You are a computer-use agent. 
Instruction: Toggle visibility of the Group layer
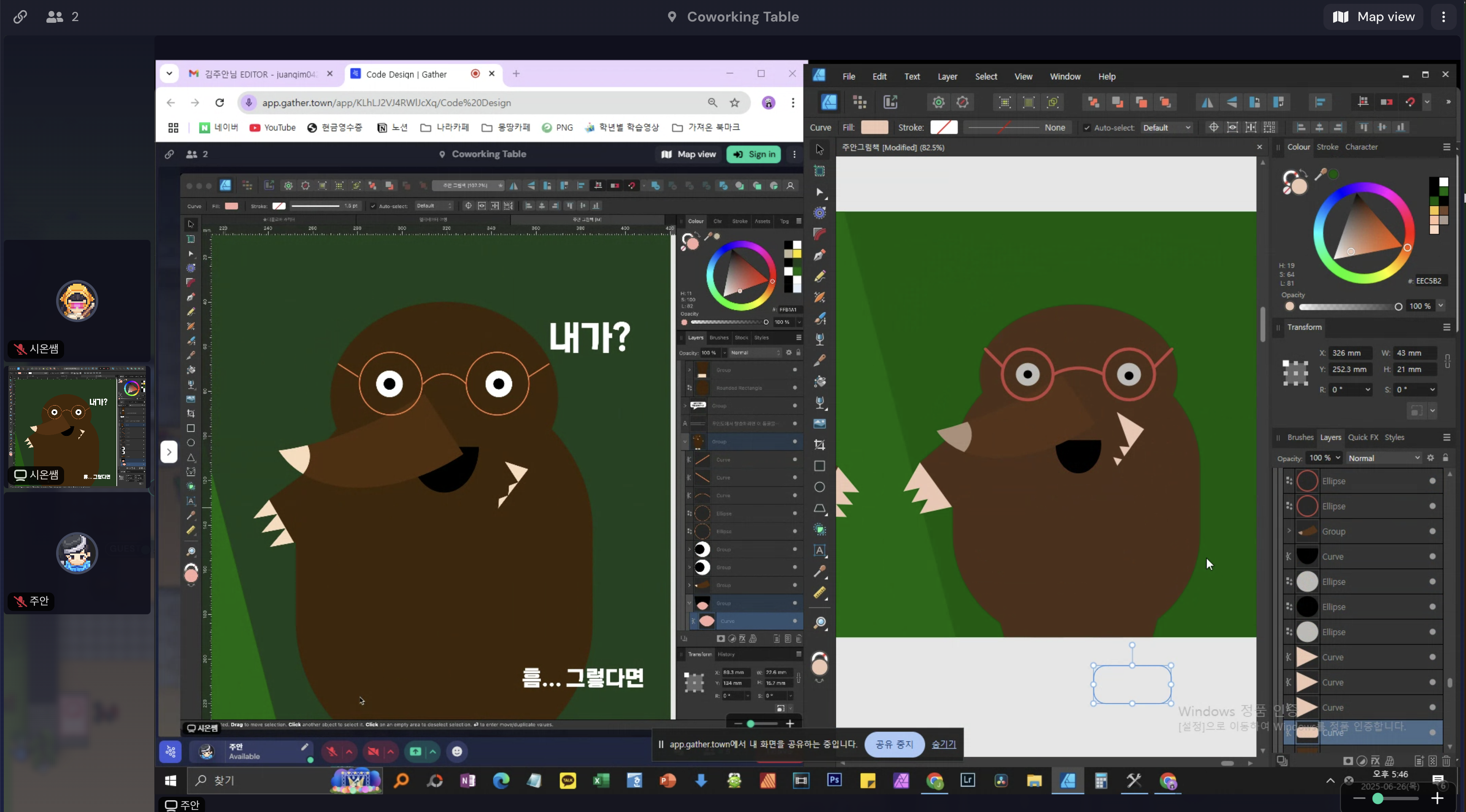pos(1432,532)
